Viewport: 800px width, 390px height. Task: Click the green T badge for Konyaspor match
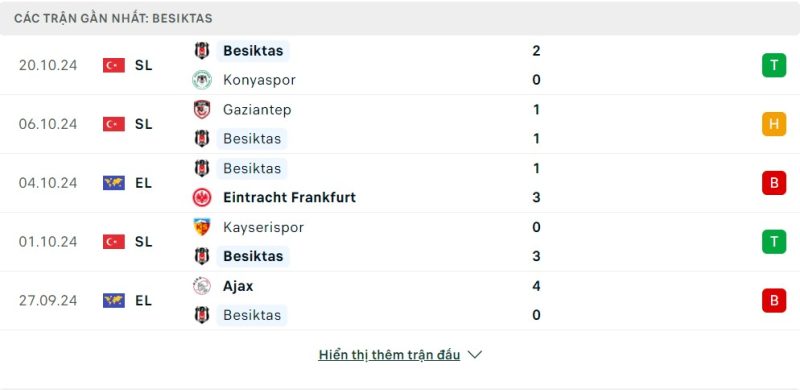pos(774,65)
